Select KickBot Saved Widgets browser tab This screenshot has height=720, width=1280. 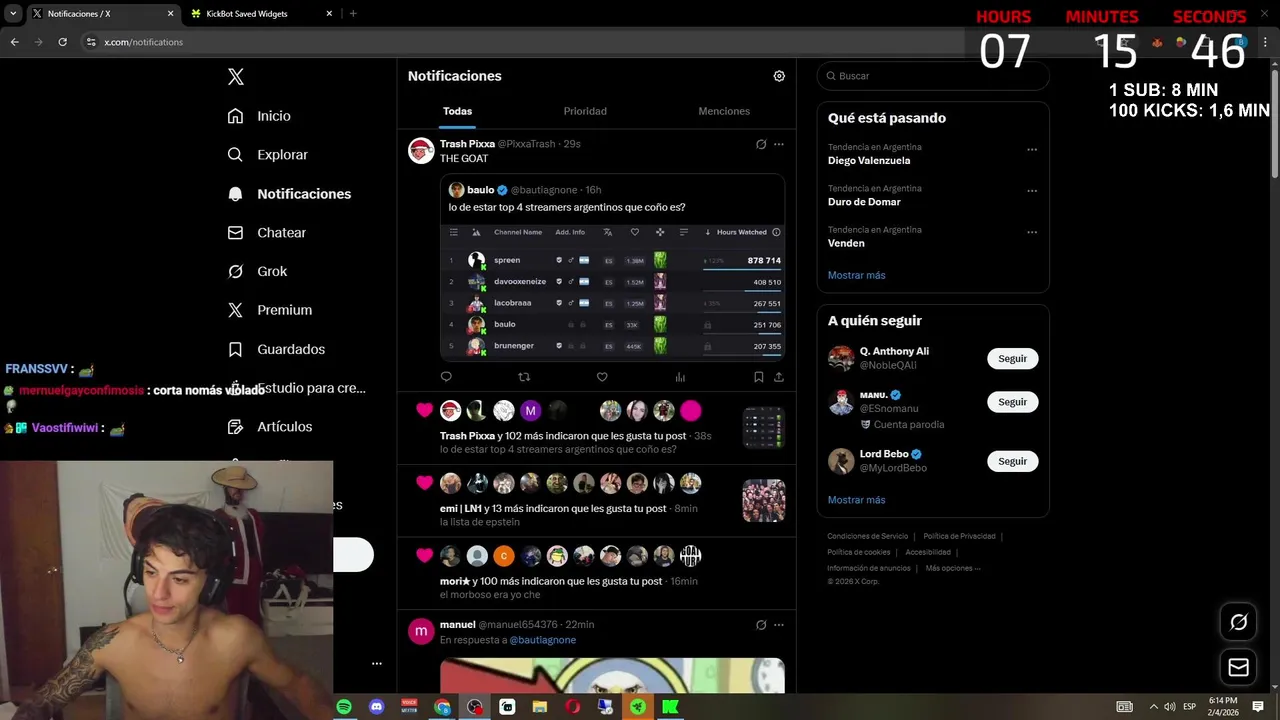click(x=262, y=14)
